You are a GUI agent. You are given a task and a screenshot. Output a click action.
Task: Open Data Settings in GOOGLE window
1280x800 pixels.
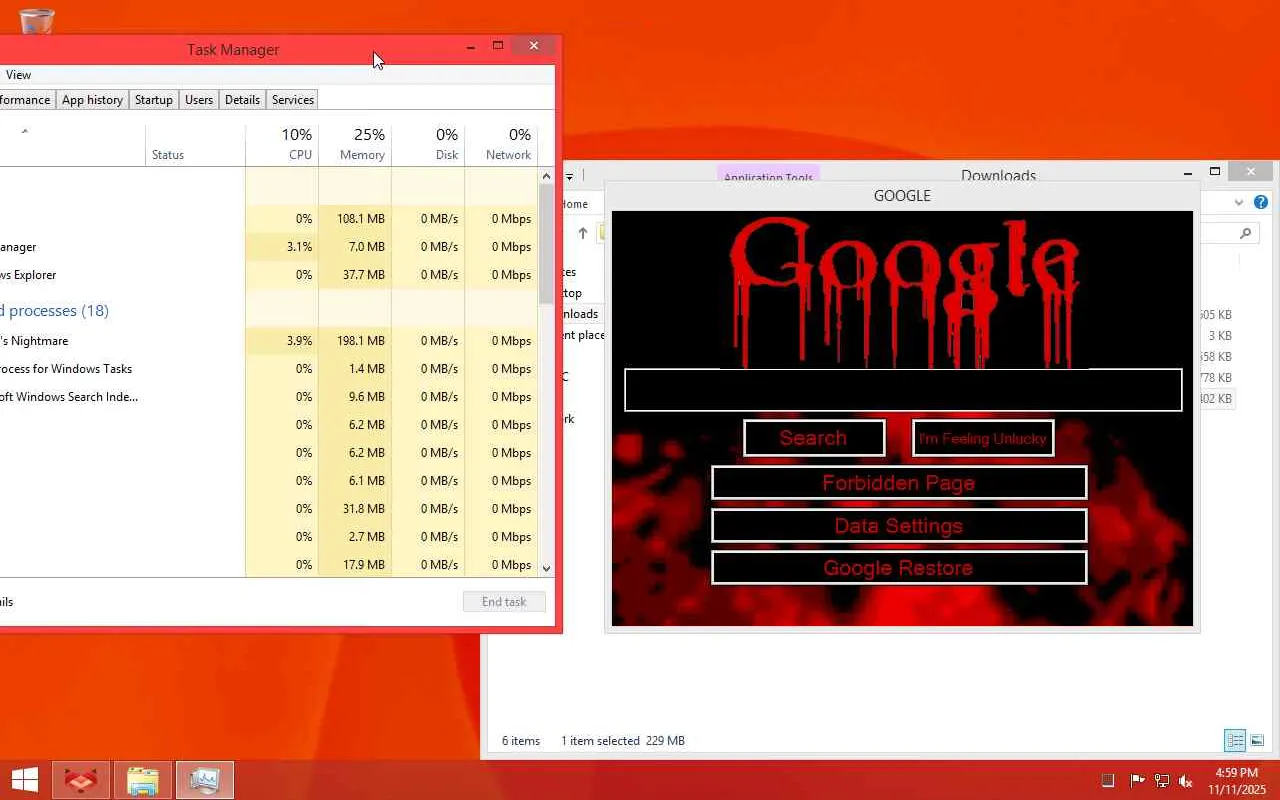point(899,526)
